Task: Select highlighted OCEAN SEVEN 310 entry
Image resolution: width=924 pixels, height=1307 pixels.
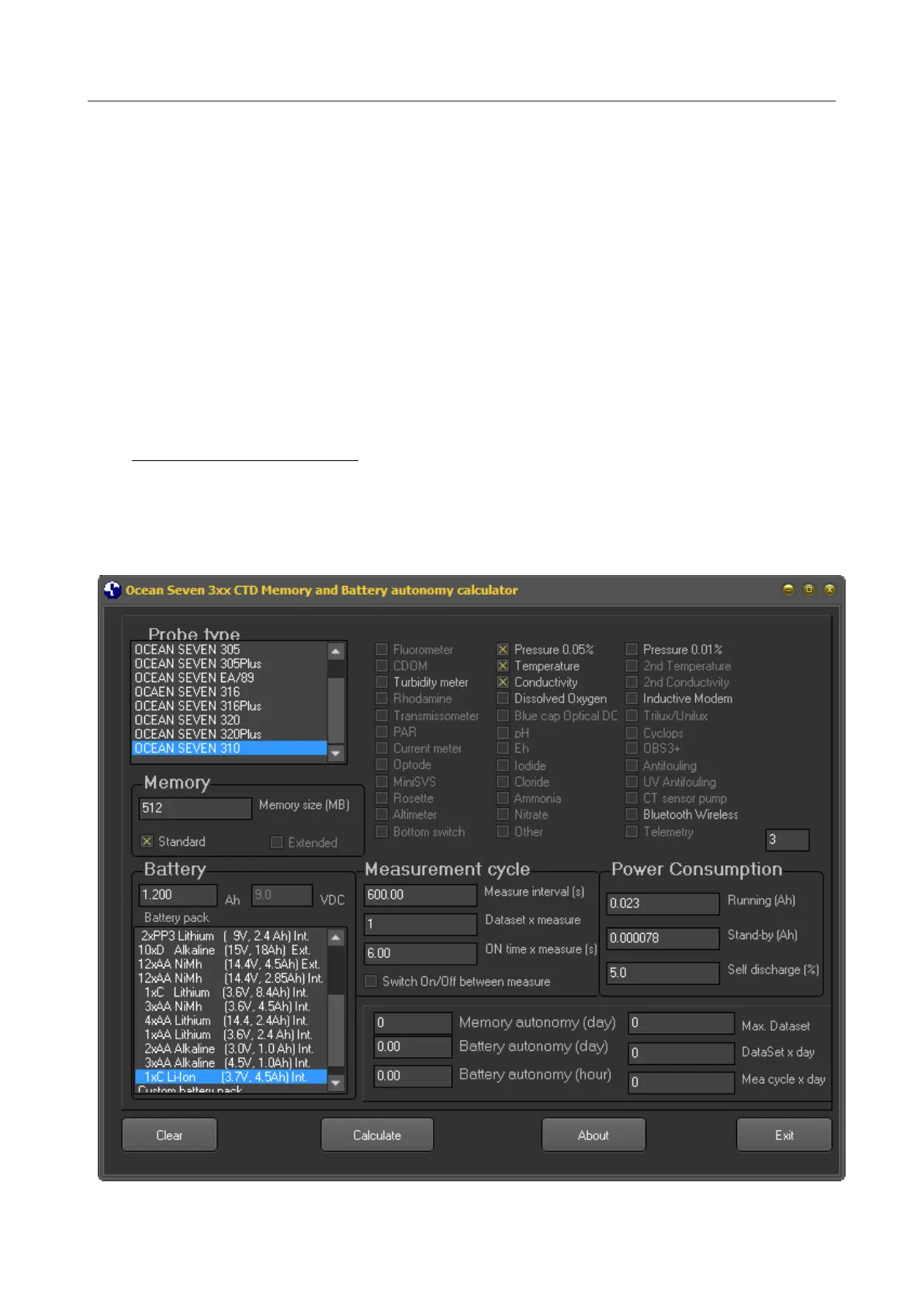Action: (x=230, y=748)
